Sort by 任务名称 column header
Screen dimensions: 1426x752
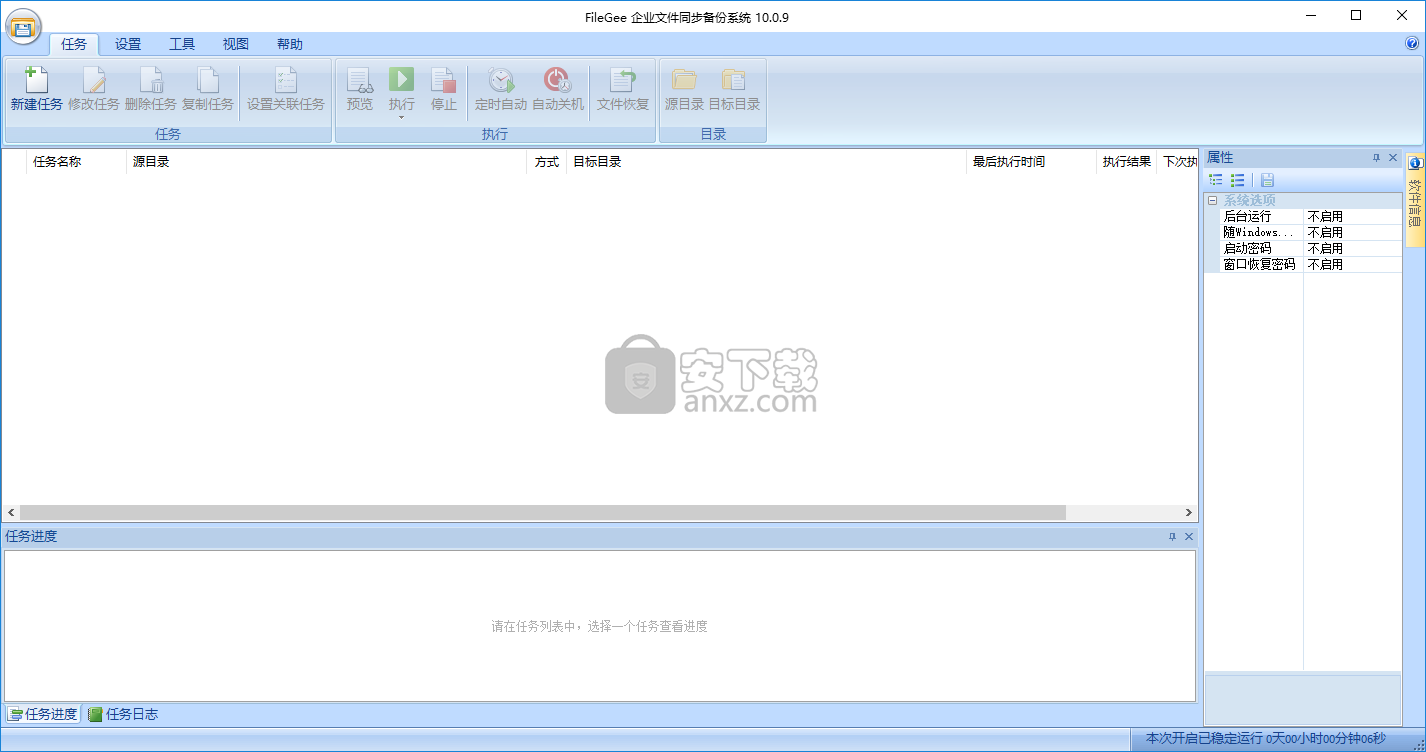76,162
